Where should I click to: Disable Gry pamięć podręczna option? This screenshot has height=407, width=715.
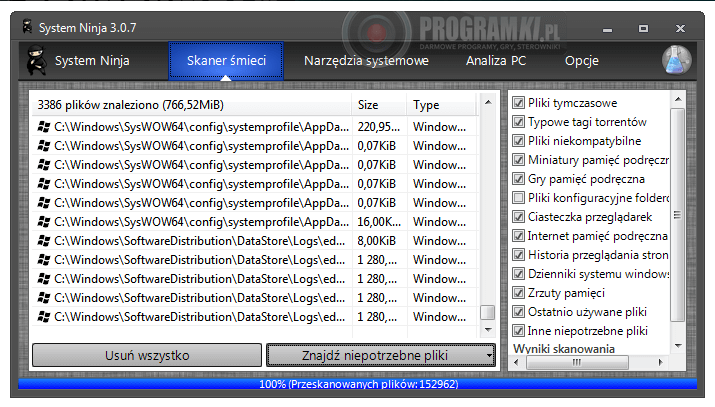(518, 179)
